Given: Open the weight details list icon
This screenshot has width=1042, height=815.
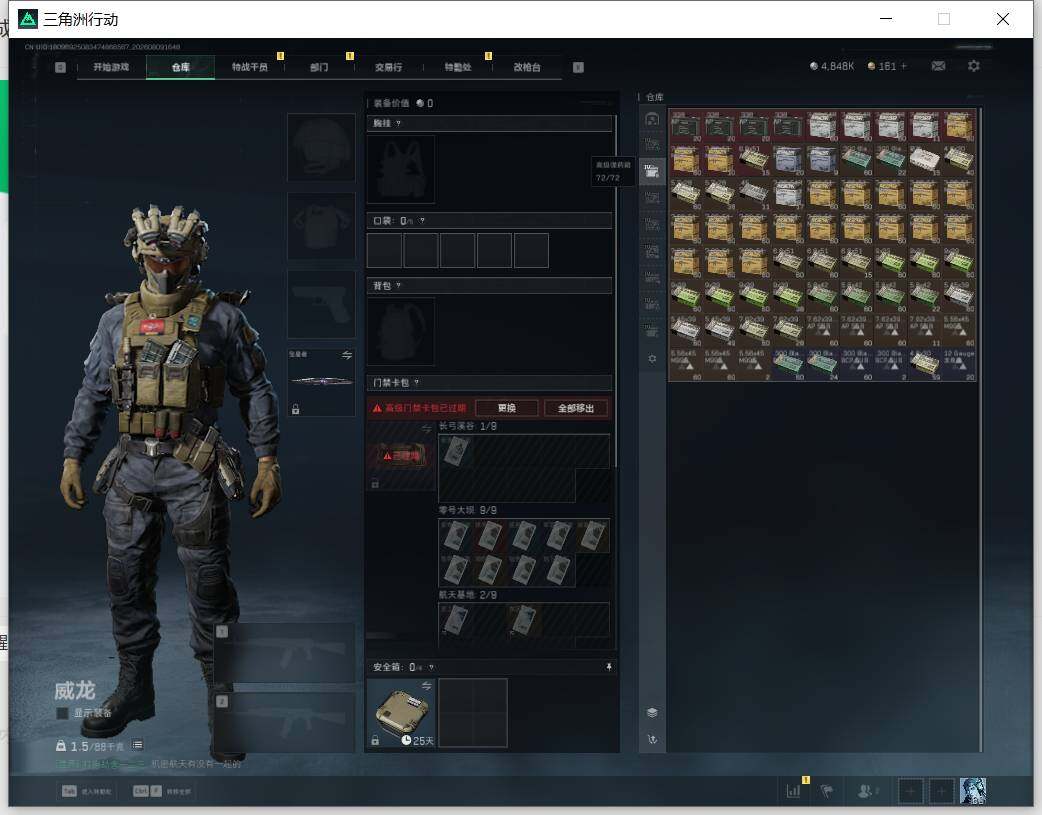Looking at the screenshot, I should [x=137, y=745].
